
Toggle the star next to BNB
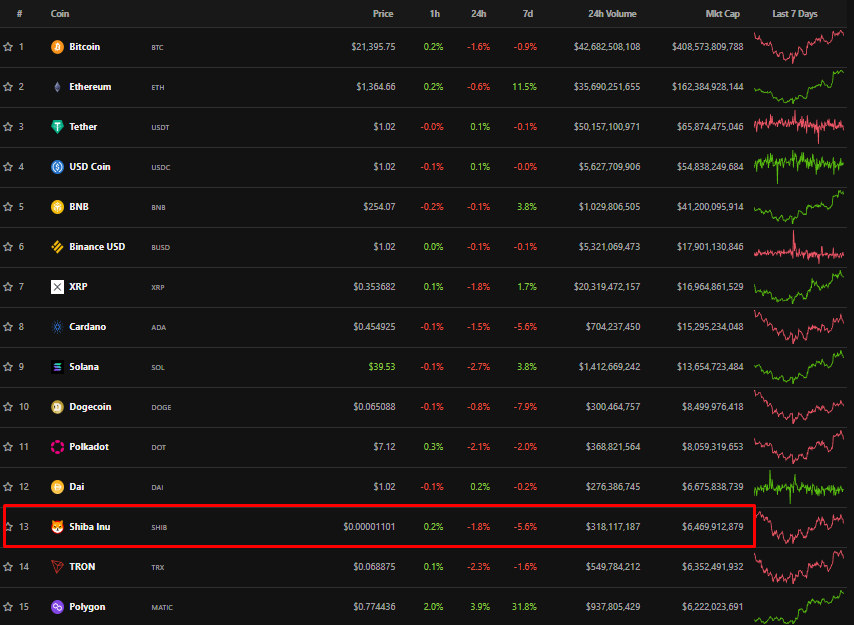pos(8,207)
